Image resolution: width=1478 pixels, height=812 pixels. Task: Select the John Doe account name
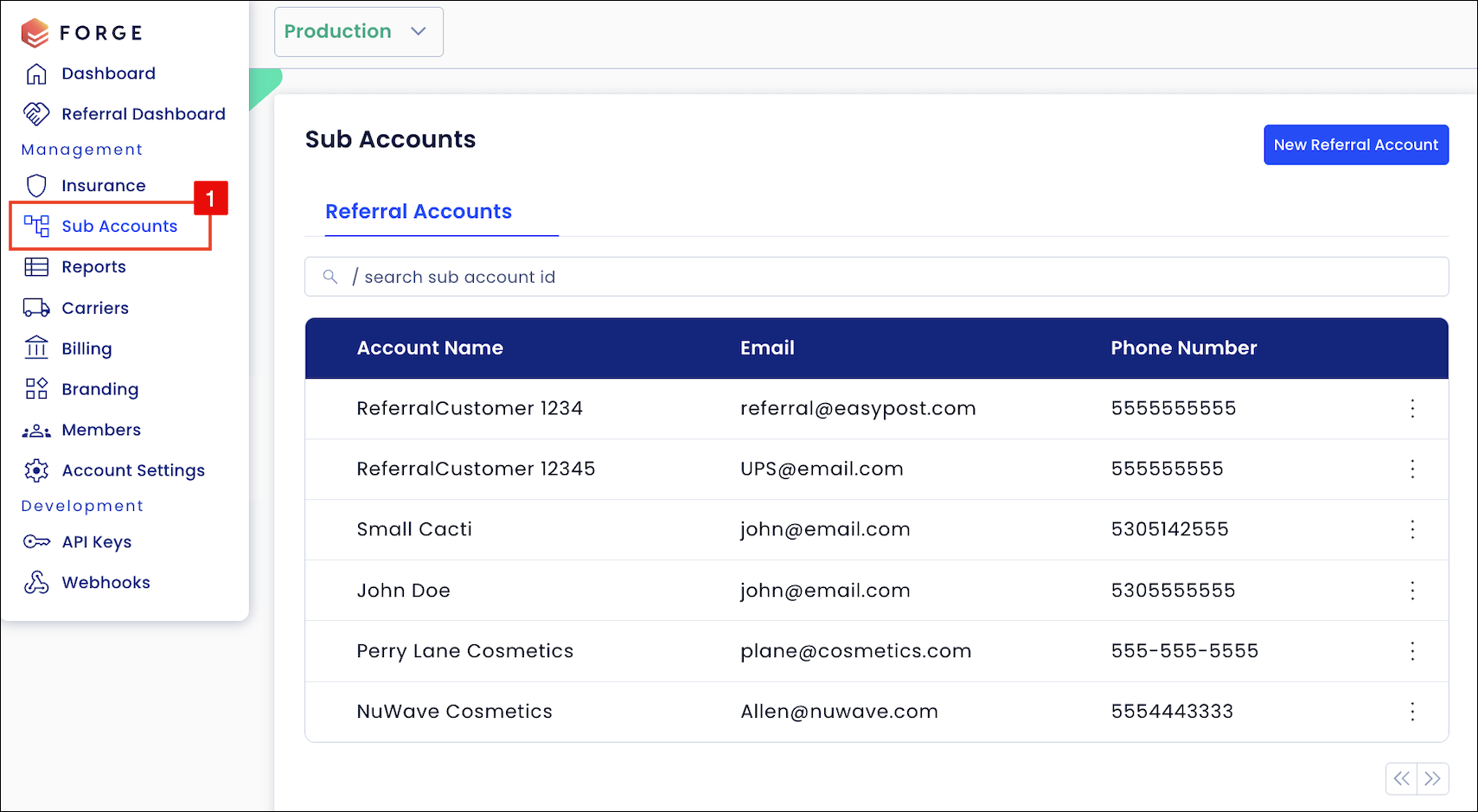(403, 591)
